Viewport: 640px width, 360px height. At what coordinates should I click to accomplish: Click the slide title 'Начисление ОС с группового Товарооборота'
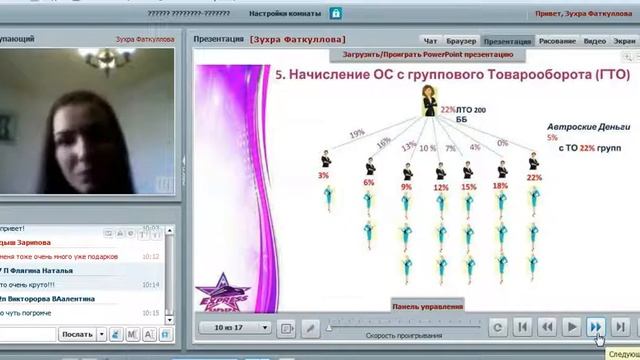click(x=453, y=75)
